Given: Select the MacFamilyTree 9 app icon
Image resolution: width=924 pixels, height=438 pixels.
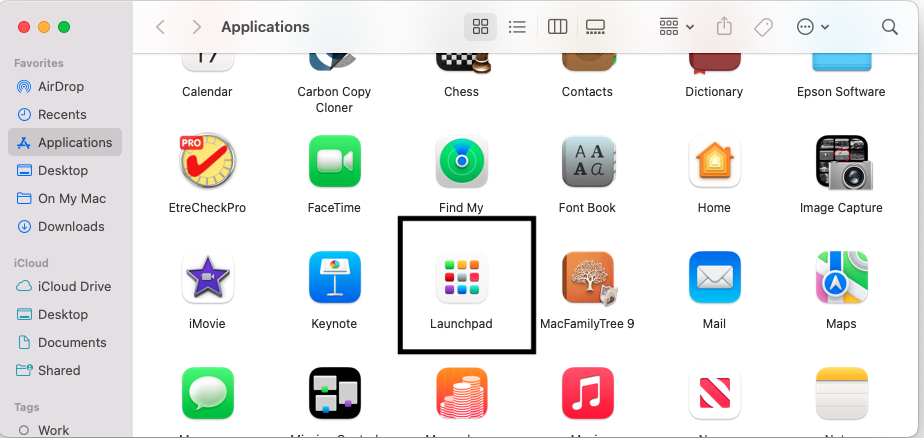Looking at the screenshot, I should point(589,278).
